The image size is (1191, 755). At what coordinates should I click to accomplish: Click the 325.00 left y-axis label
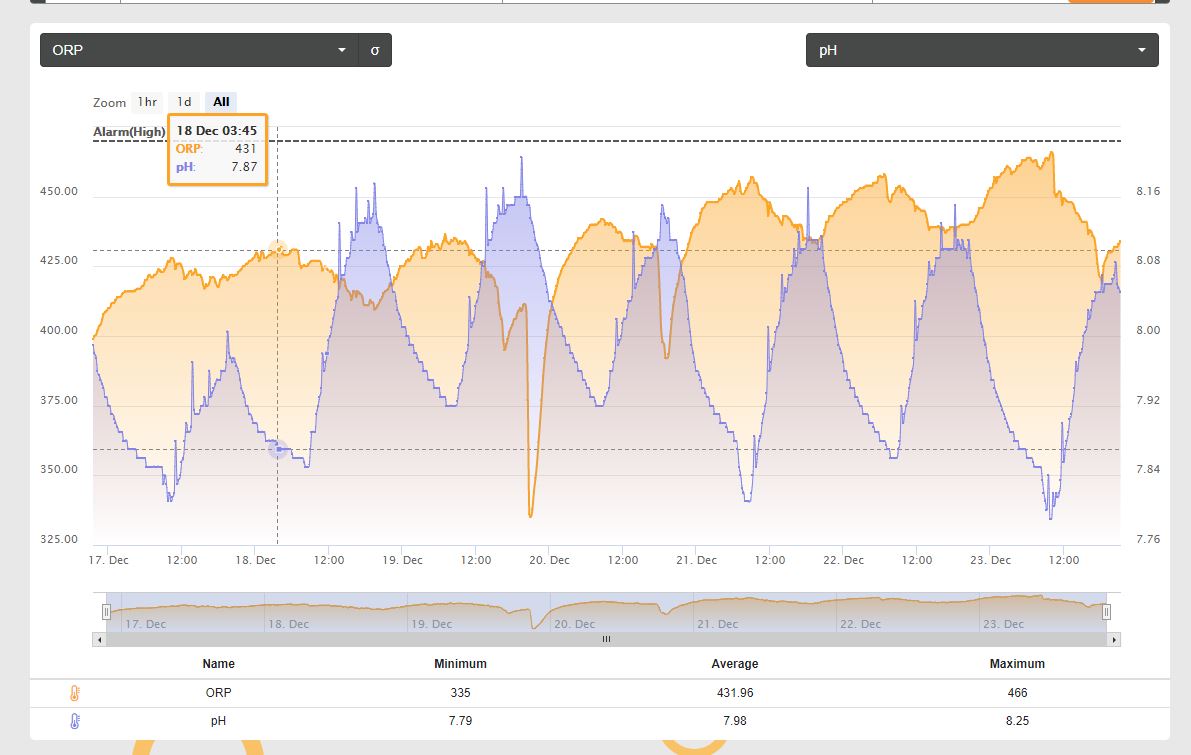pyautogui.click(x=59, y=539)
